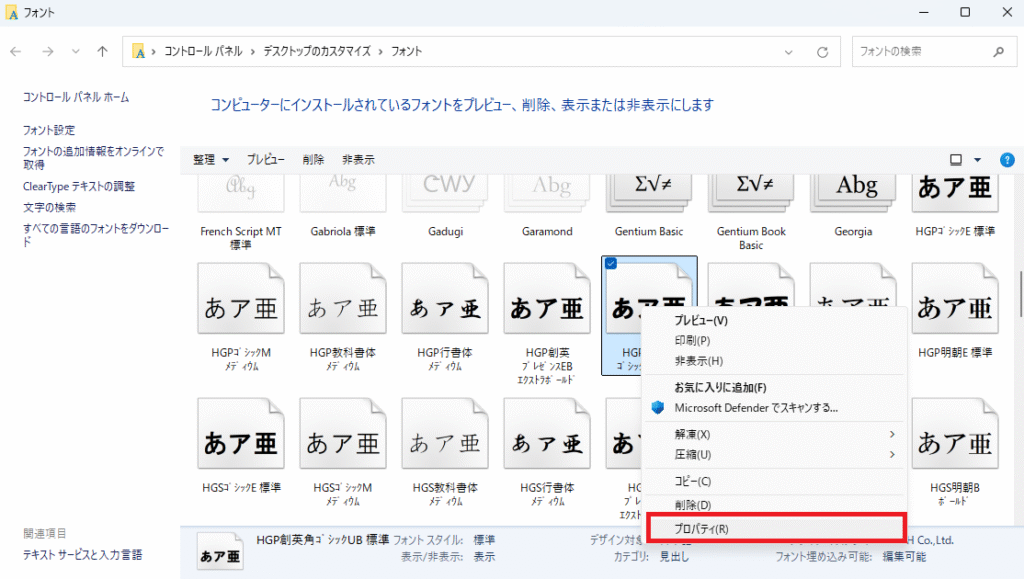Select 非表示(H) in the context menu
Viewport: 1024px width, 579px height.
point(698,361)
